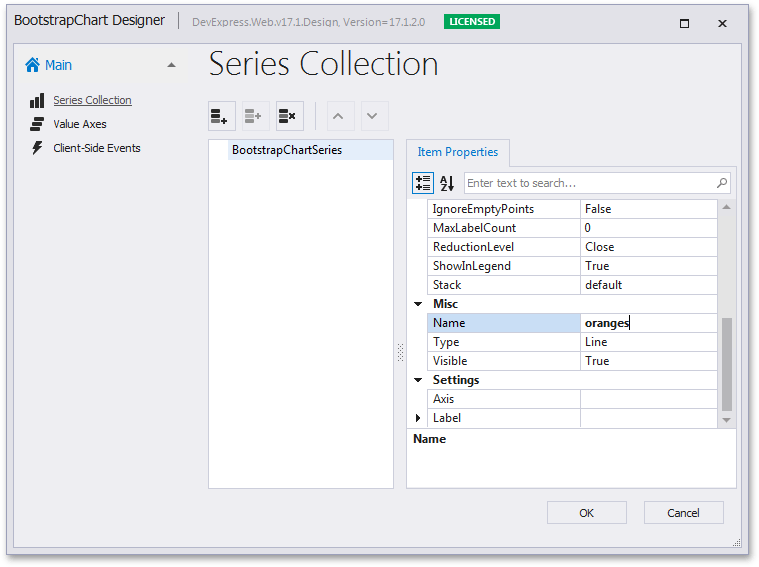Collapse the Misc property category
This screenshot has height=567, width=759.
(x=418, y=304)
